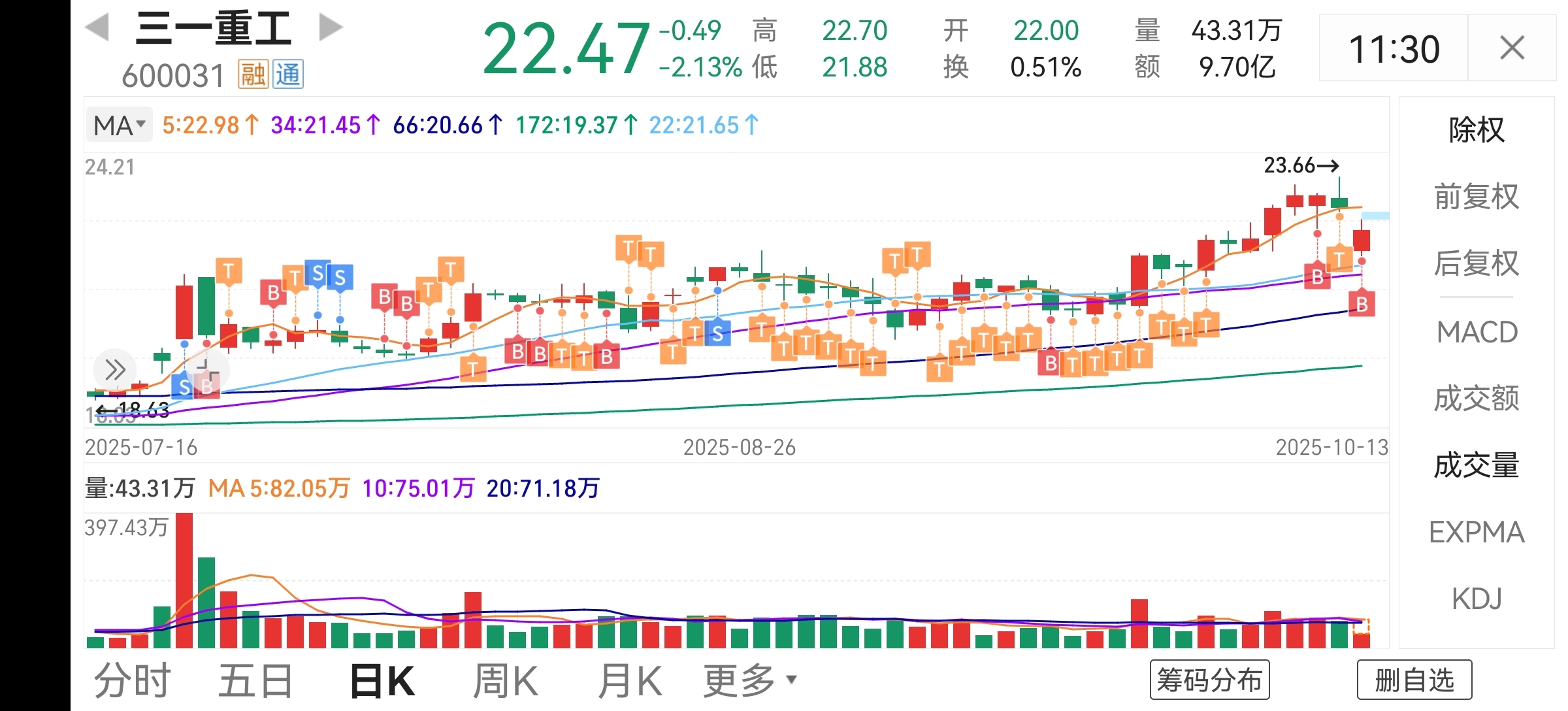The width and height of the screenshot is (1568, 711).
Task: Switch to the 分时 intraday tab
Action: 133,681
